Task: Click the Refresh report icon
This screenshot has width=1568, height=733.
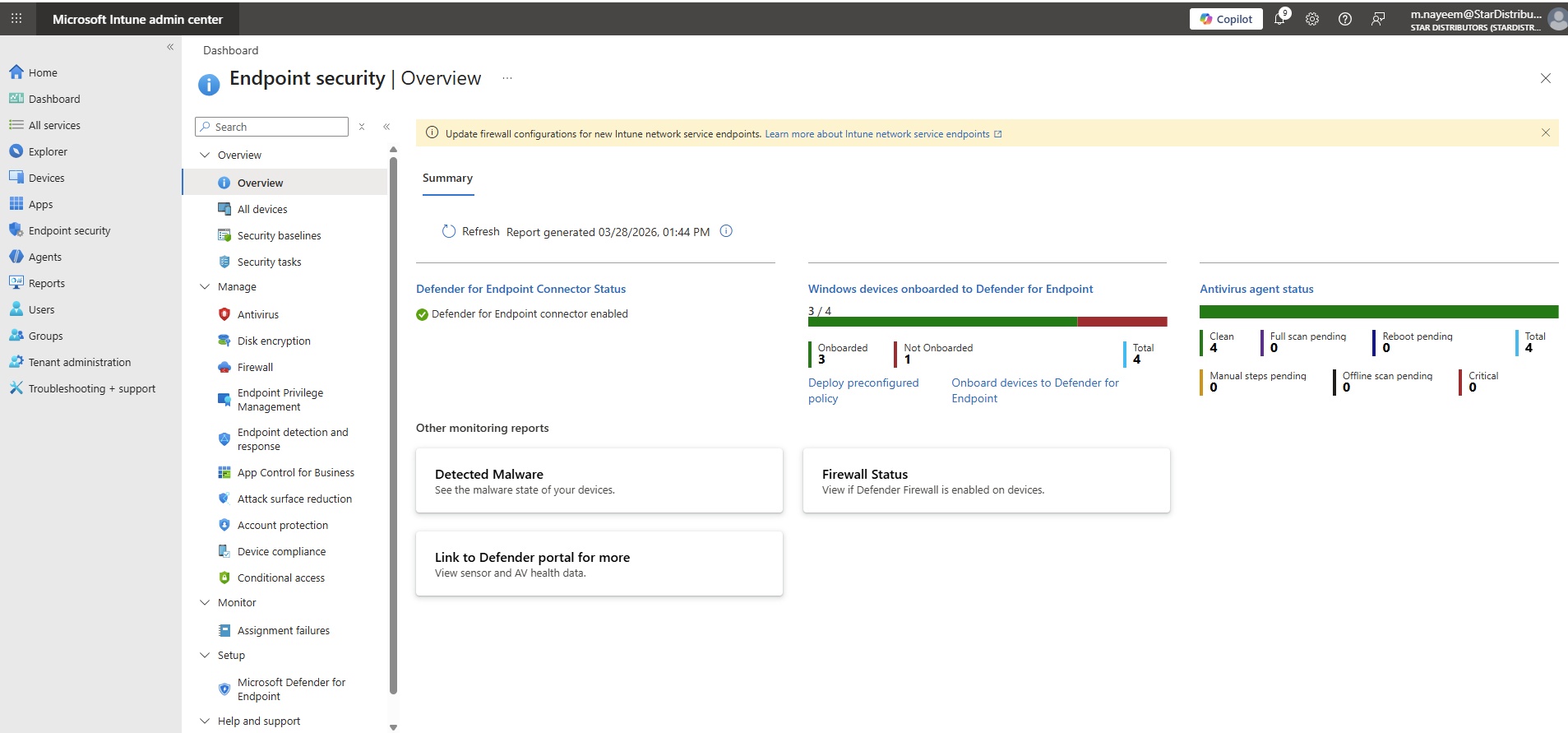Action: pyautogui.click(x=449, y=232)
